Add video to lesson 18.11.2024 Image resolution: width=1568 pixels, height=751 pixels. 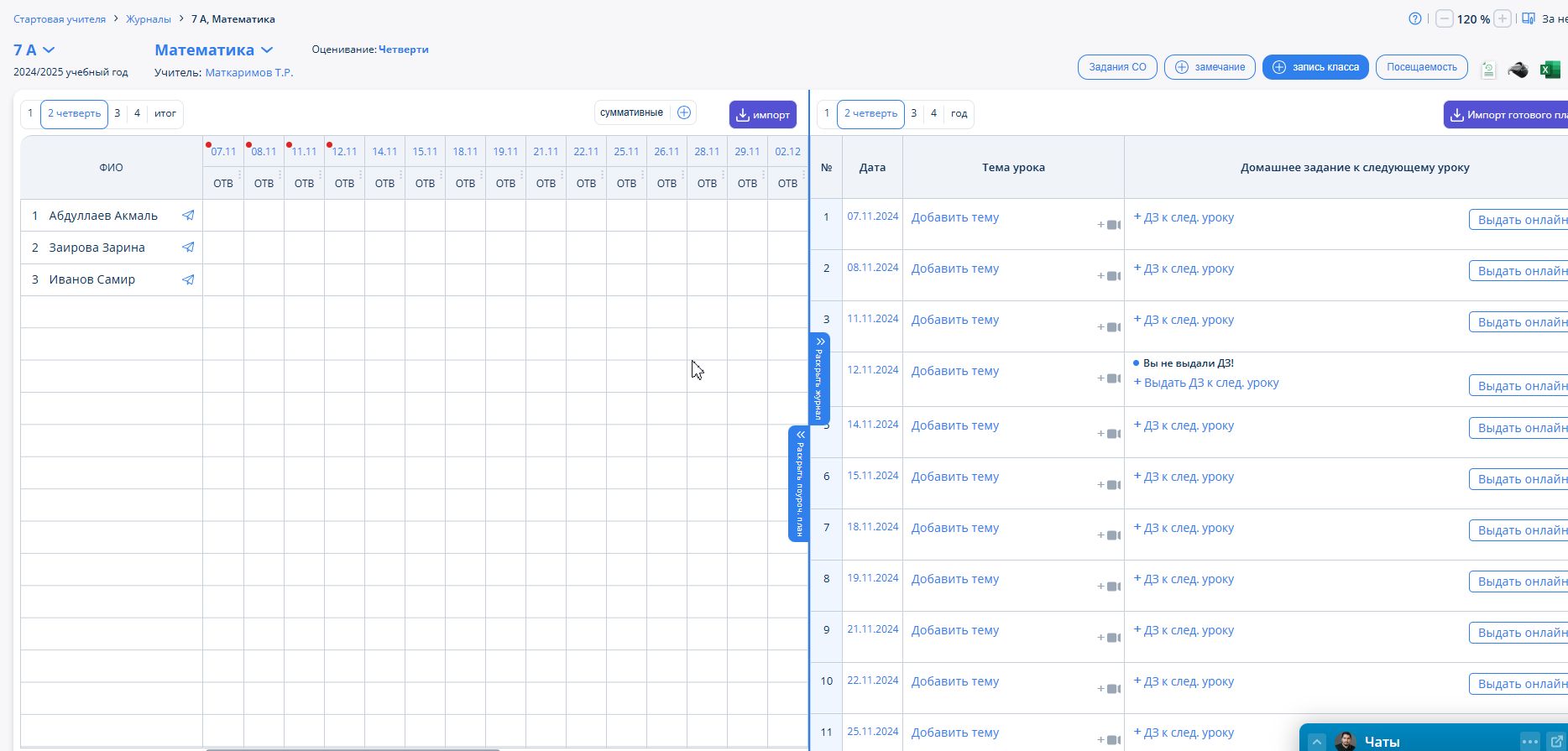[1109, 535]
